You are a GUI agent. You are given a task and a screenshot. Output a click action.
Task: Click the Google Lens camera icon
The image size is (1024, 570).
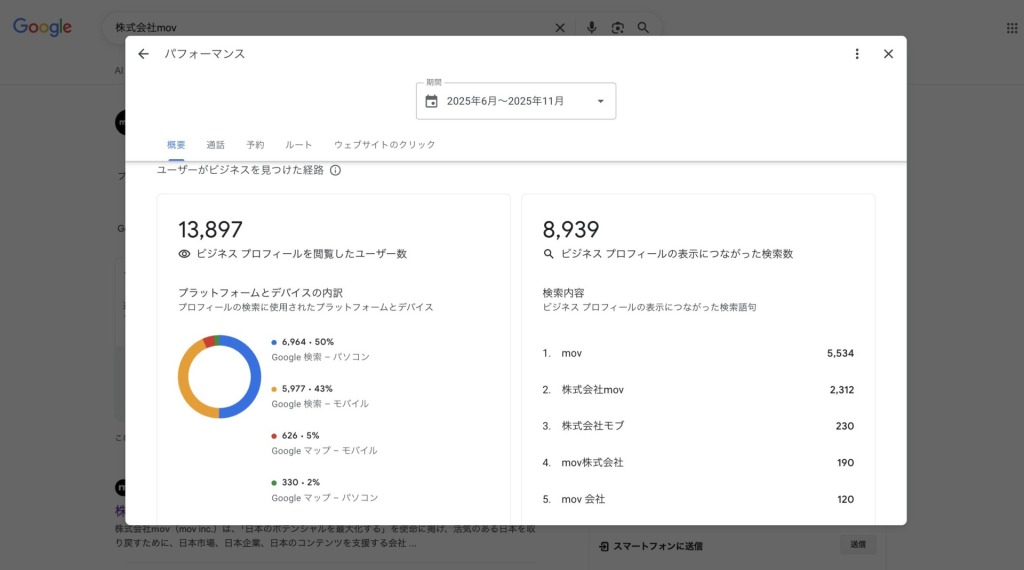pyautogui.click(x=617, y=28)
